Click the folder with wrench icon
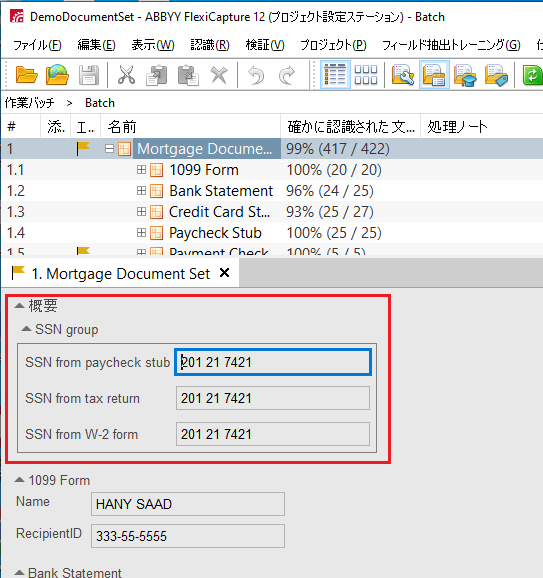Image resolution: width=543 pixels, height=578 pixels. point(403,75)
